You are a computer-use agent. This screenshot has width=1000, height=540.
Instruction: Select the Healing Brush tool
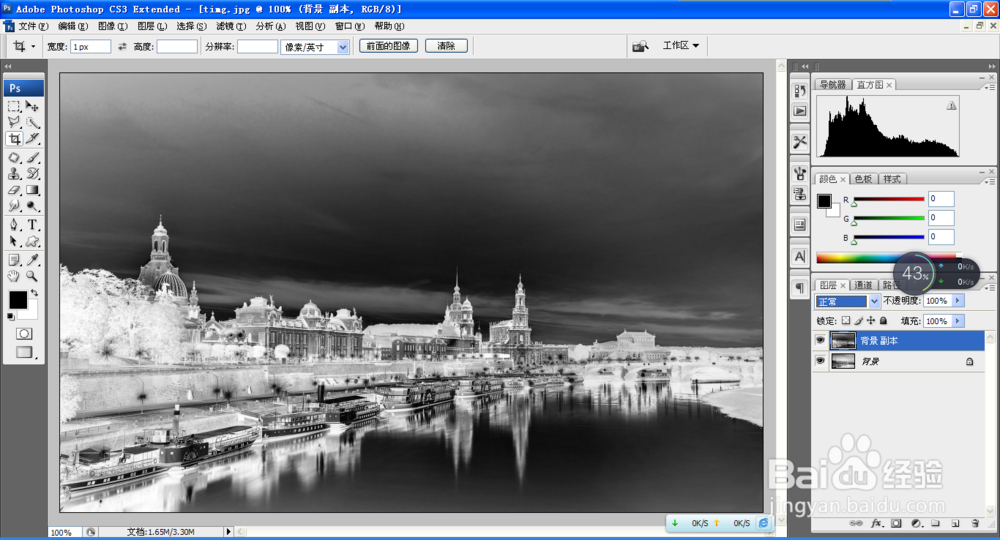(x=14, y=157)
